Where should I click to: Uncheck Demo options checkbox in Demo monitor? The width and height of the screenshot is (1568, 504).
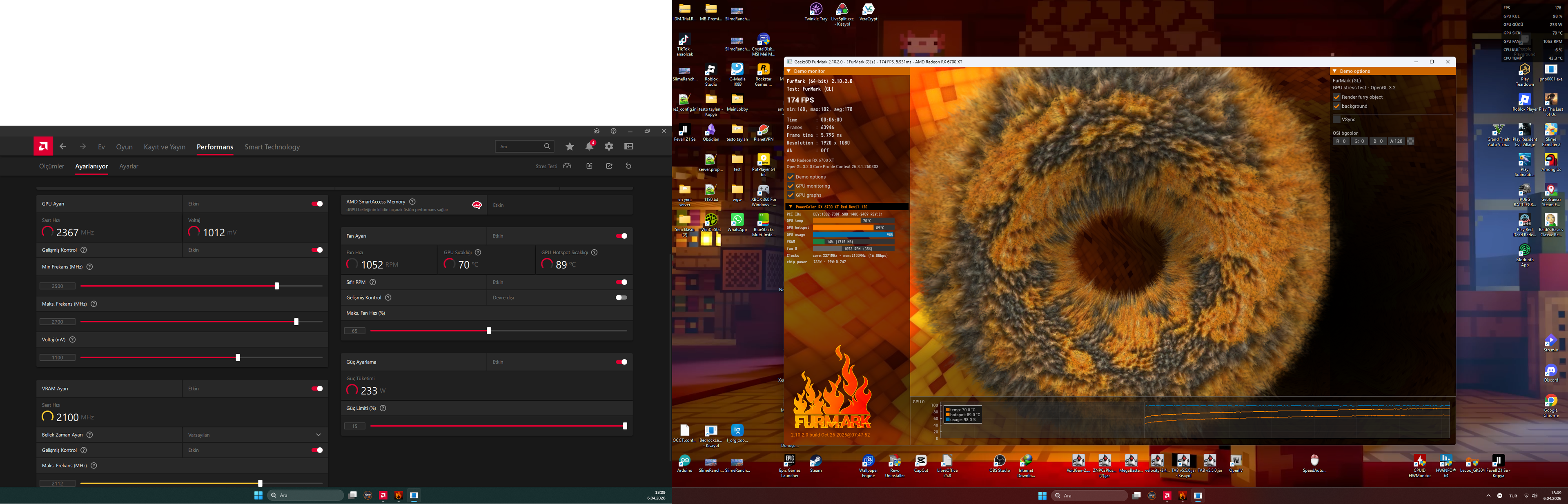tap(791, 177)
